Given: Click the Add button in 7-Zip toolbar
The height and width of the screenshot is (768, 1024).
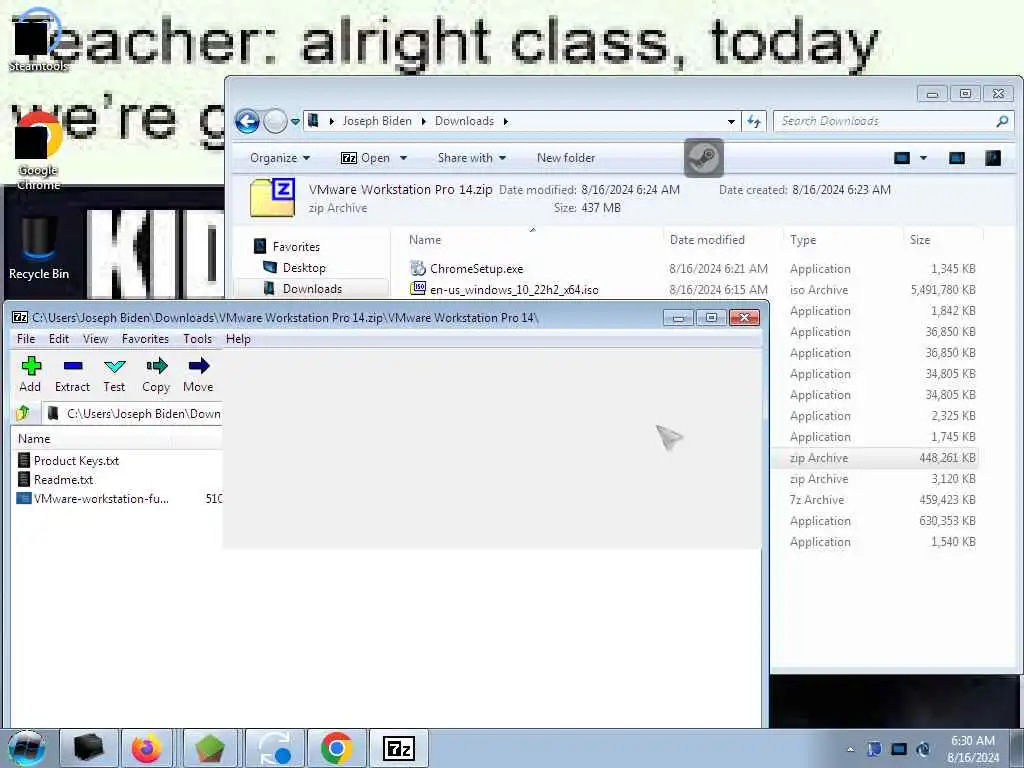Looking at the screenshot, I should 31,374.
